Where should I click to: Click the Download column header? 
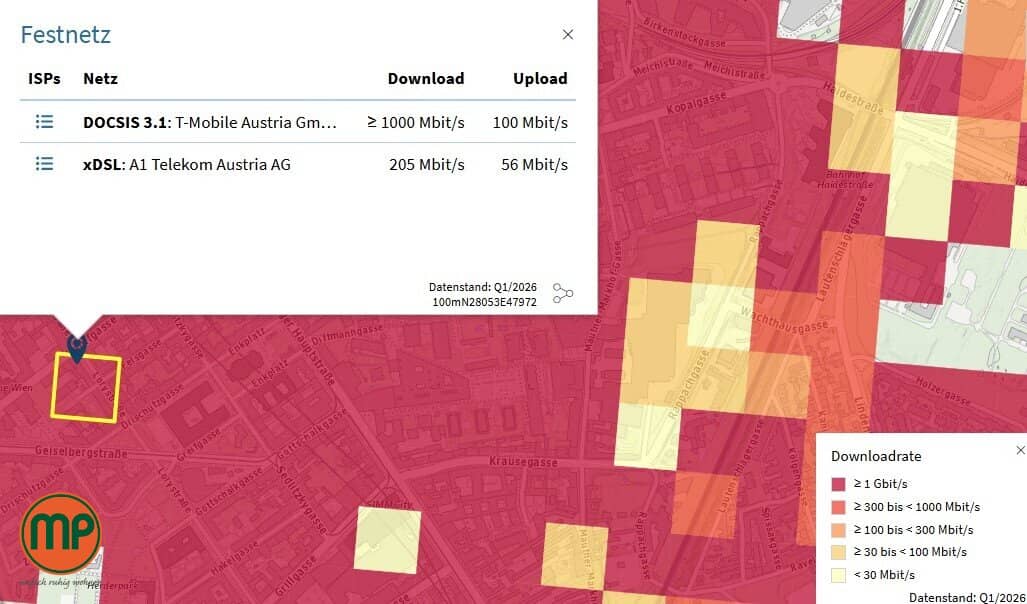pyautogui.click(x=426, y=79)
